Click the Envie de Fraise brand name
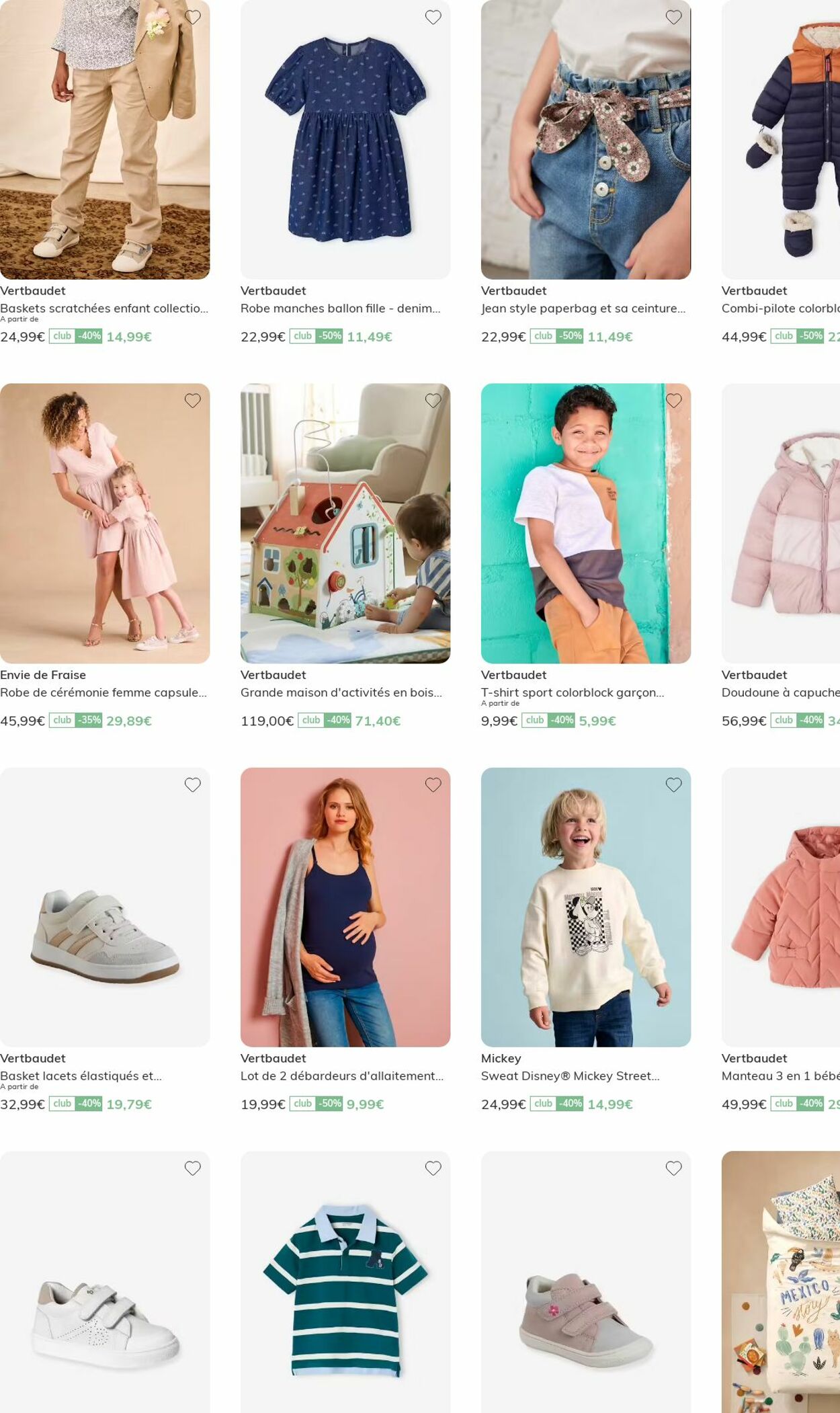The width and height of the screenshot is (840, 1413). 43,675
